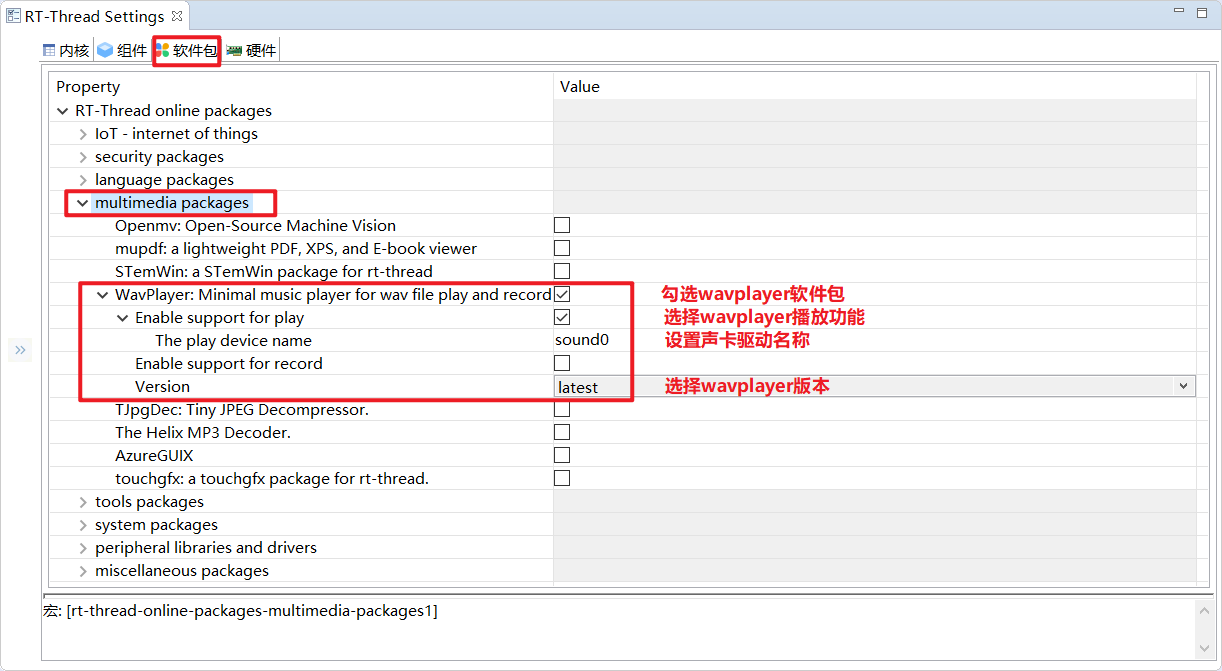
Task: Select The play device name row
Action: (x=234, y=341)
